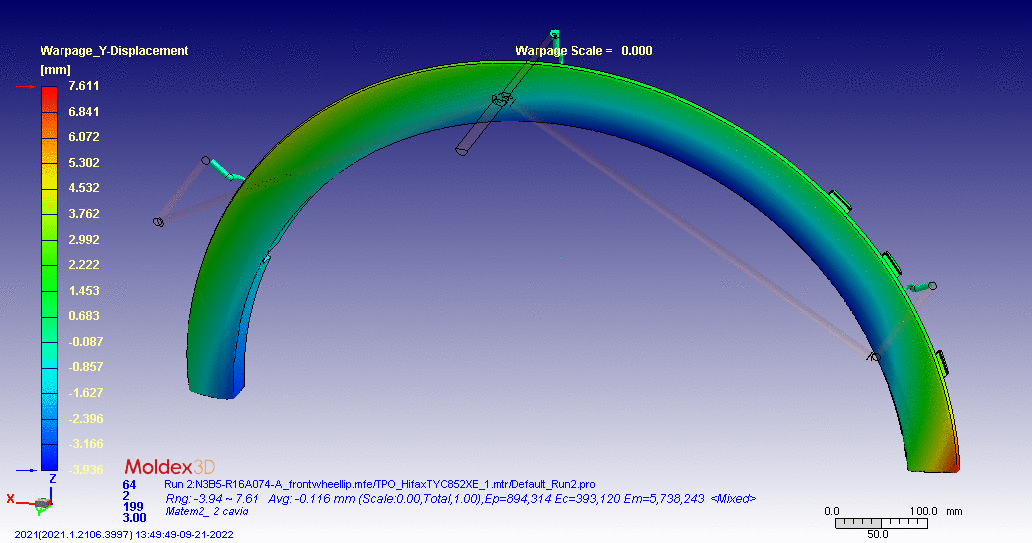
Task: Click the blue minimum value arrow on legend
Action: 26,468
